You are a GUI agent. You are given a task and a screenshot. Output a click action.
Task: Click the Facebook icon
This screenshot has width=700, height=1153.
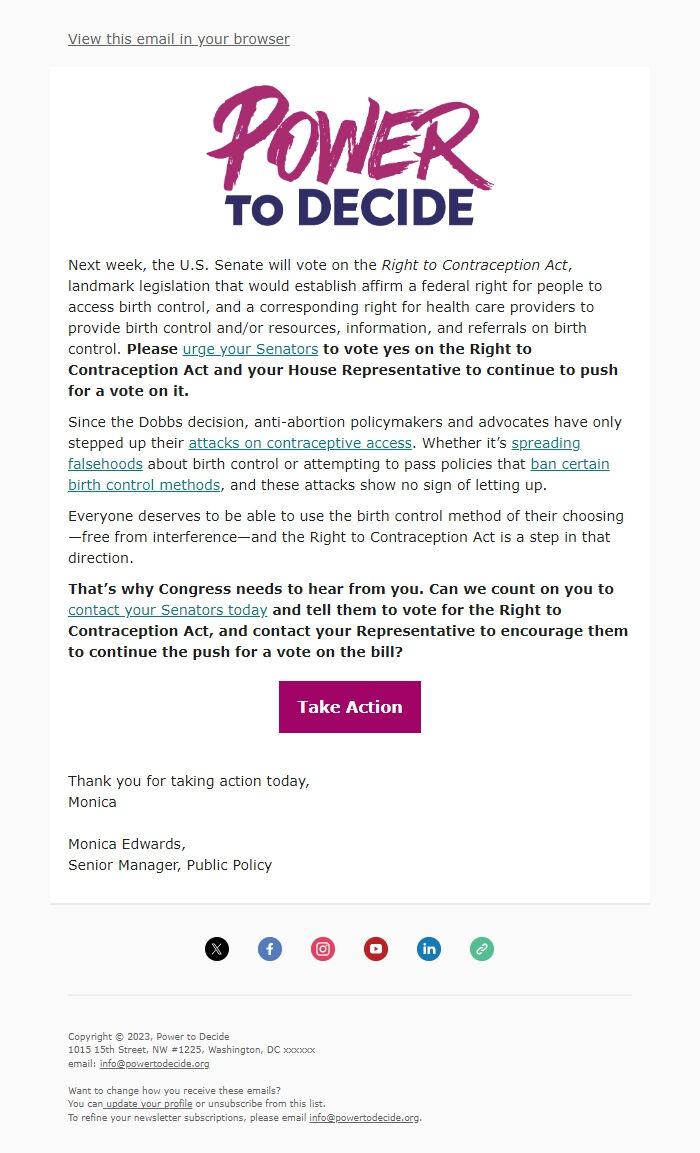tap(270, 949)
